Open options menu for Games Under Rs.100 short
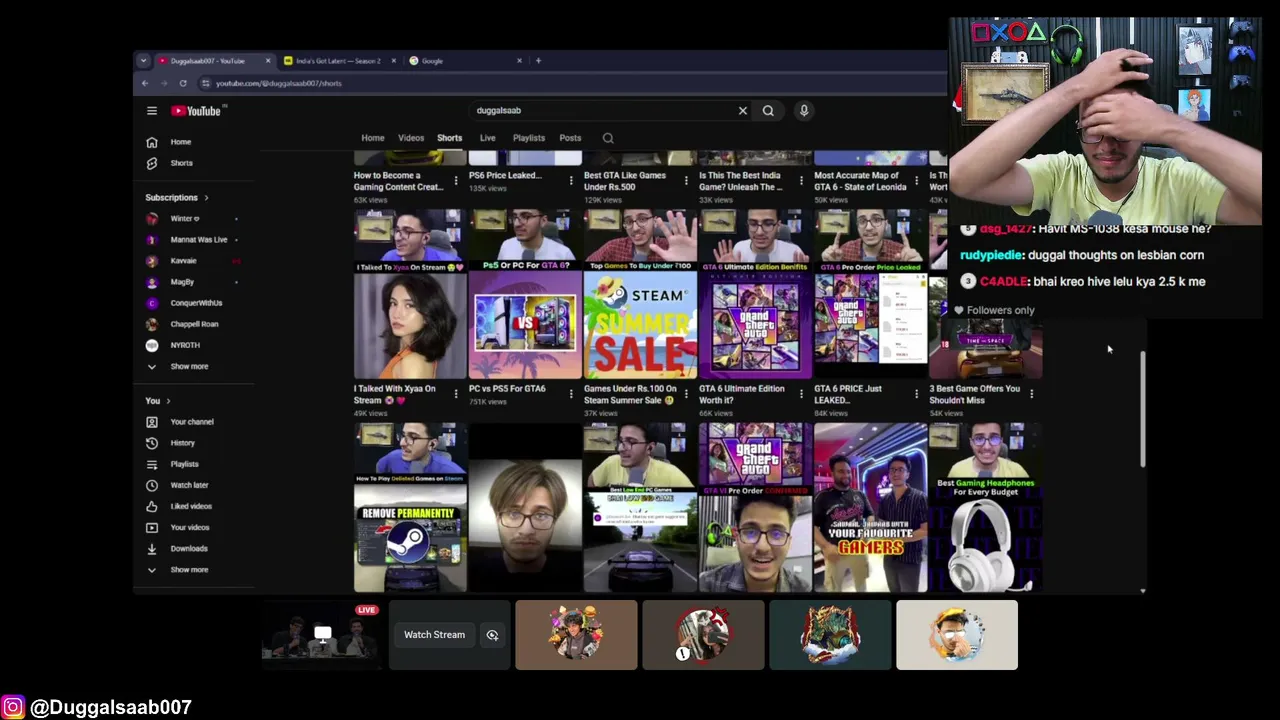This screenshot has height=720, width=1280. point(686,394)
